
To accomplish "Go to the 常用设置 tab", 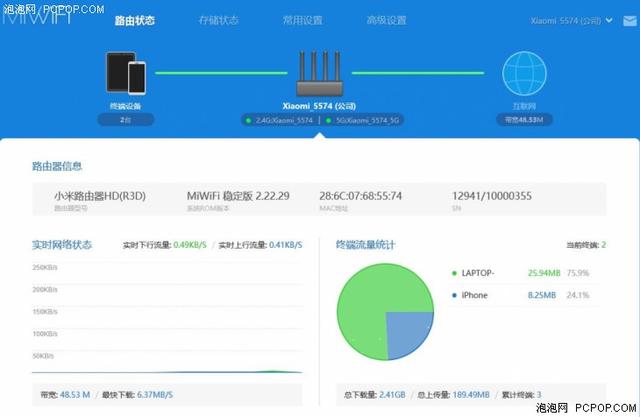I will click(301, 20).
